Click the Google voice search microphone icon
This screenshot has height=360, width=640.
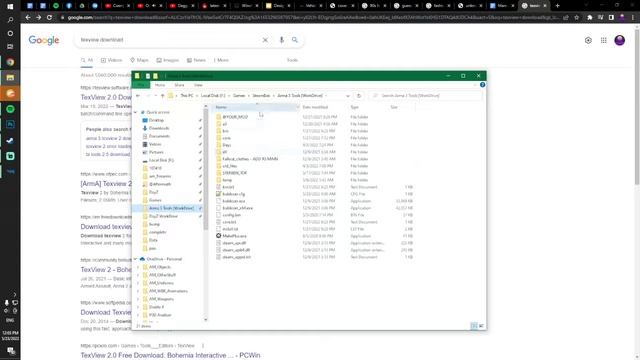[281, 40]
